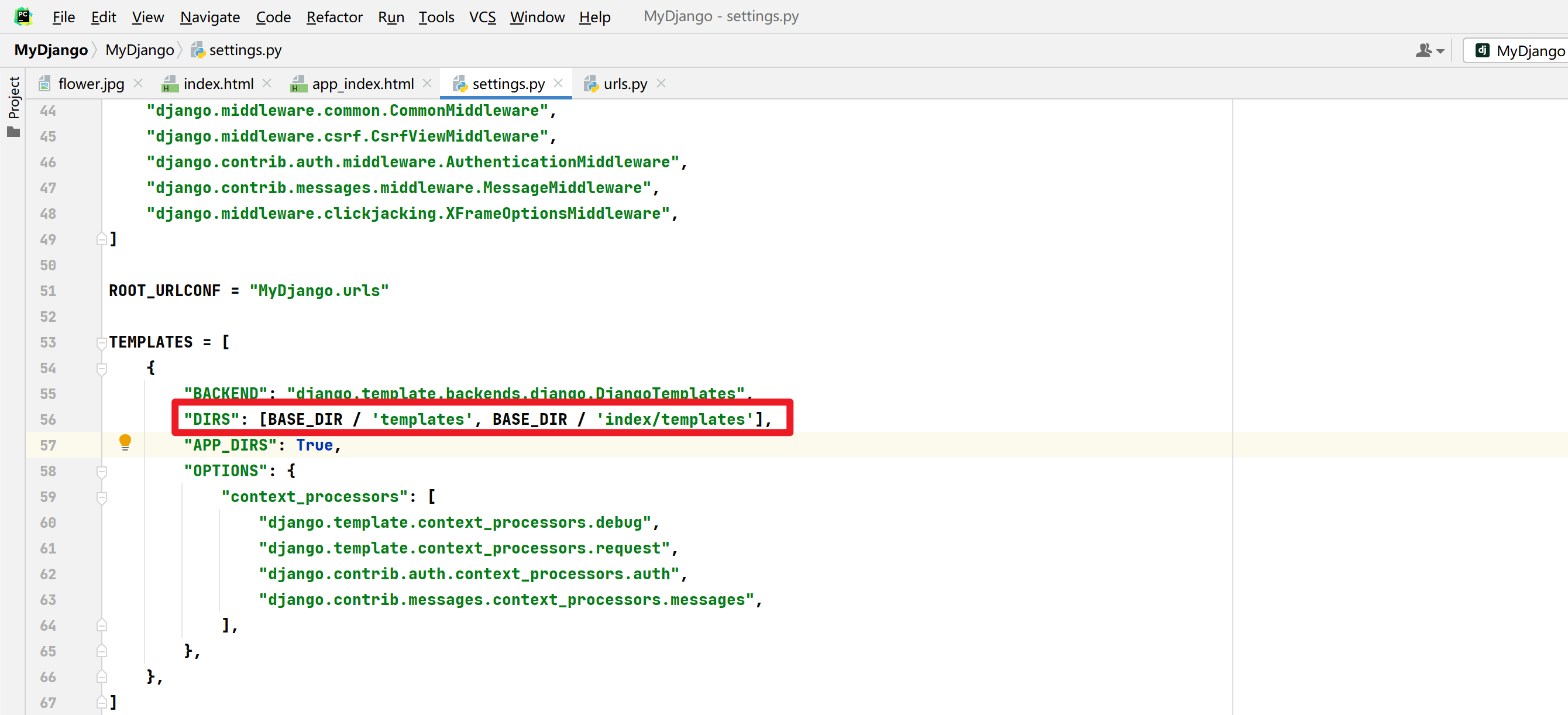
Task: Click the settings.py breadcrumb item
Action: tap(245, 50)
